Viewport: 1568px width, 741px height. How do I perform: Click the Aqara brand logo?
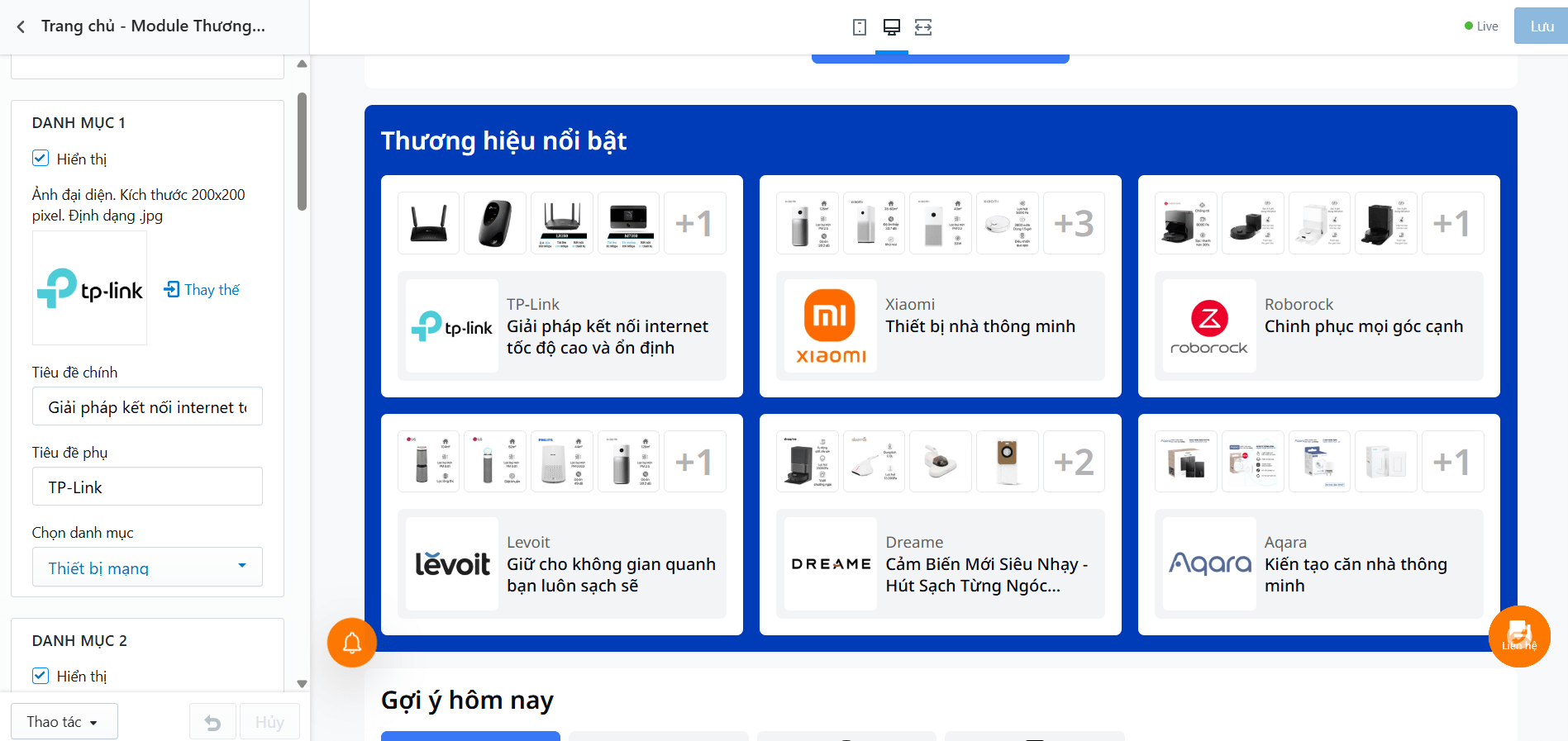[x=1209, y=563]
